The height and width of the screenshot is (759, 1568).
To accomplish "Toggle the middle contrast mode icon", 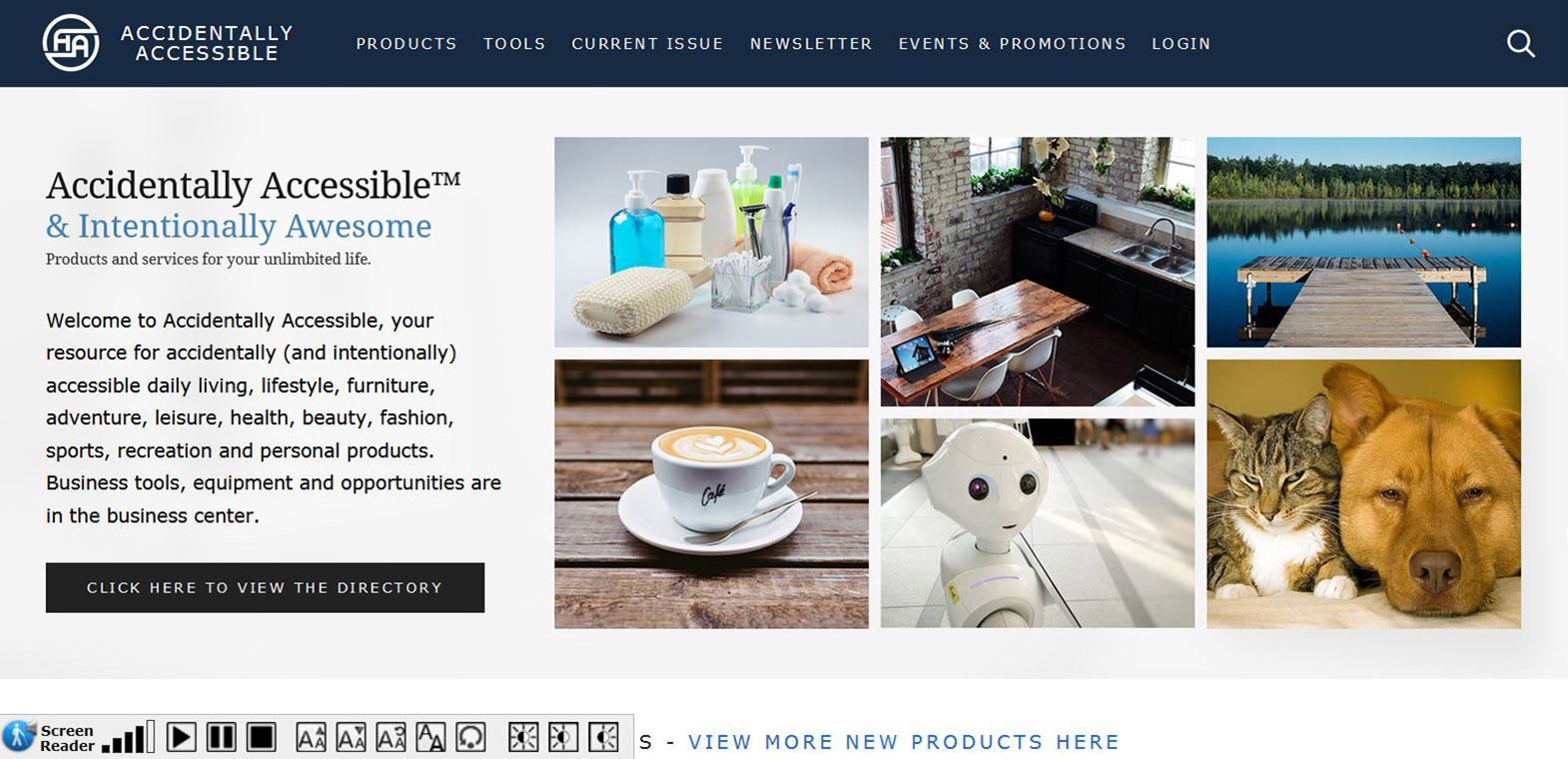I will (x=563, y=737).
